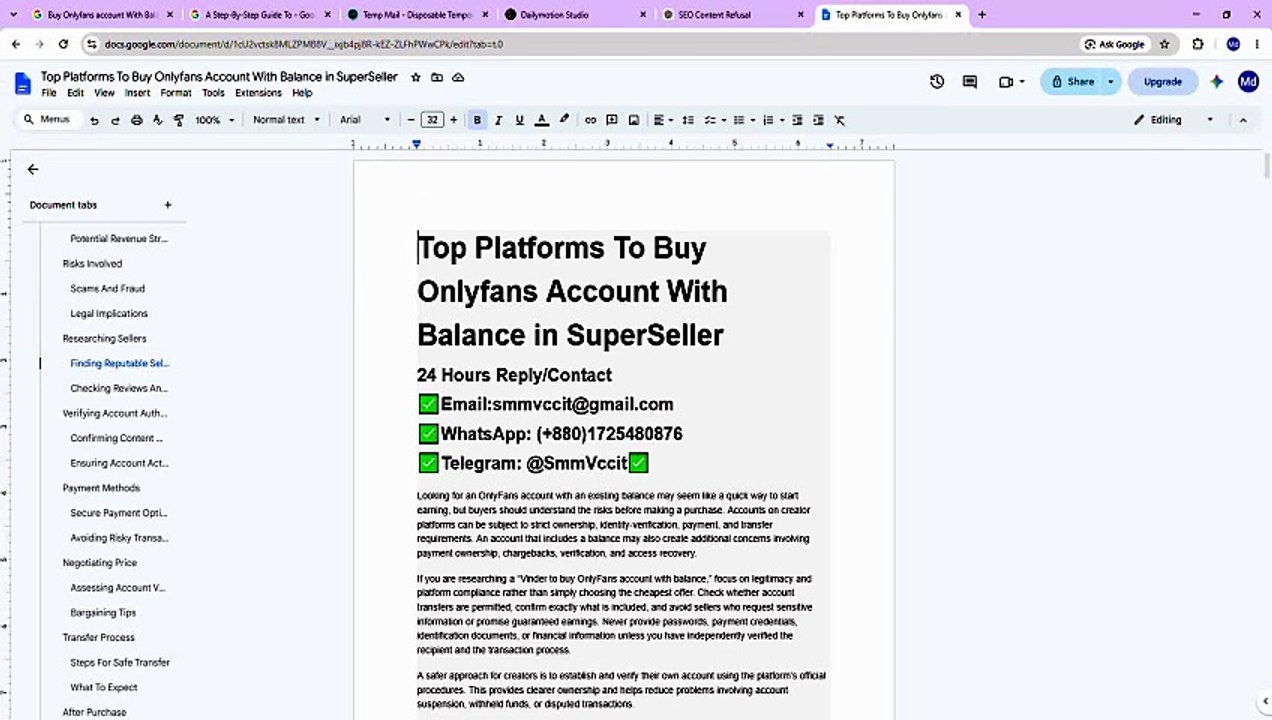The height and width of the screenshot is (720, 1272).
Task: Edit the document title field
Action: point(219,77)
